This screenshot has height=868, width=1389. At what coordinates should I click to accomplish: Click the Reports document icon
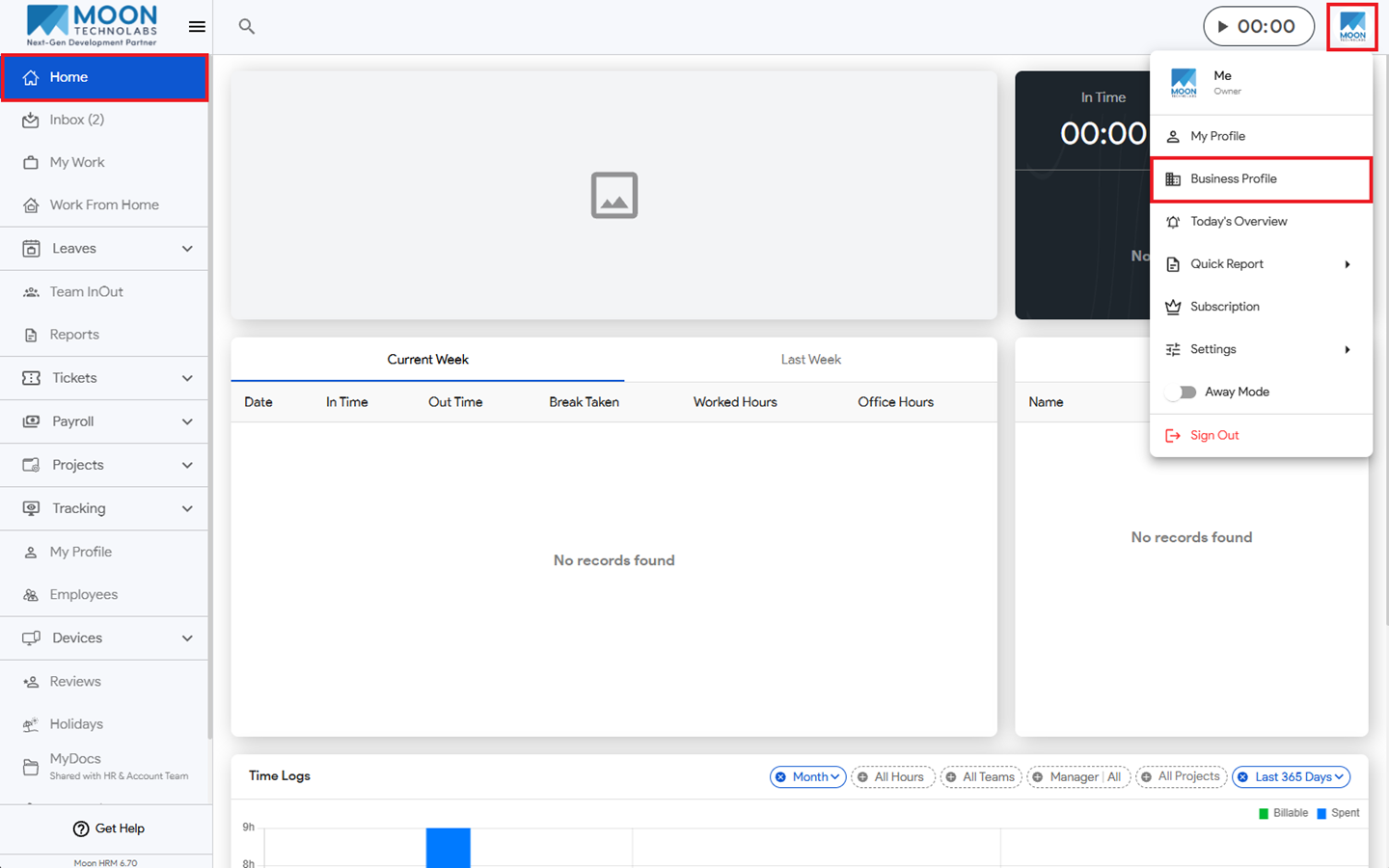pos(31,335)
